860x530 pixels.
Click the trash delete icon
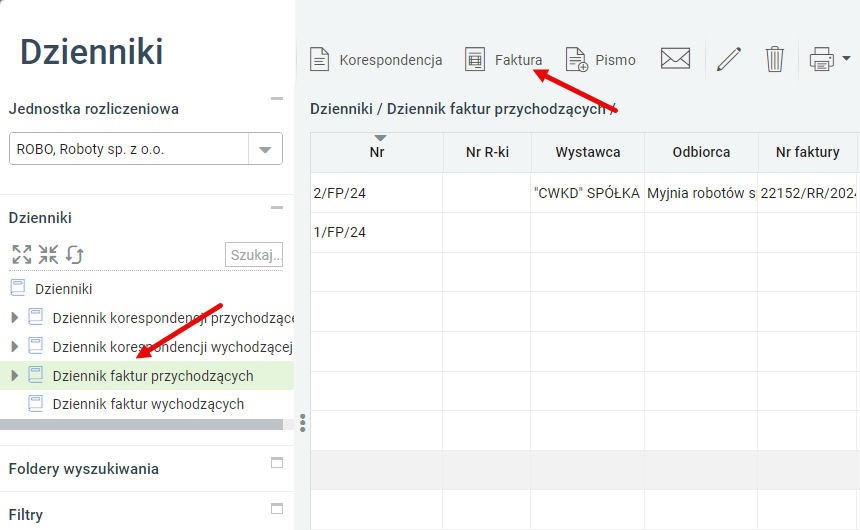(x=774, y=59)
